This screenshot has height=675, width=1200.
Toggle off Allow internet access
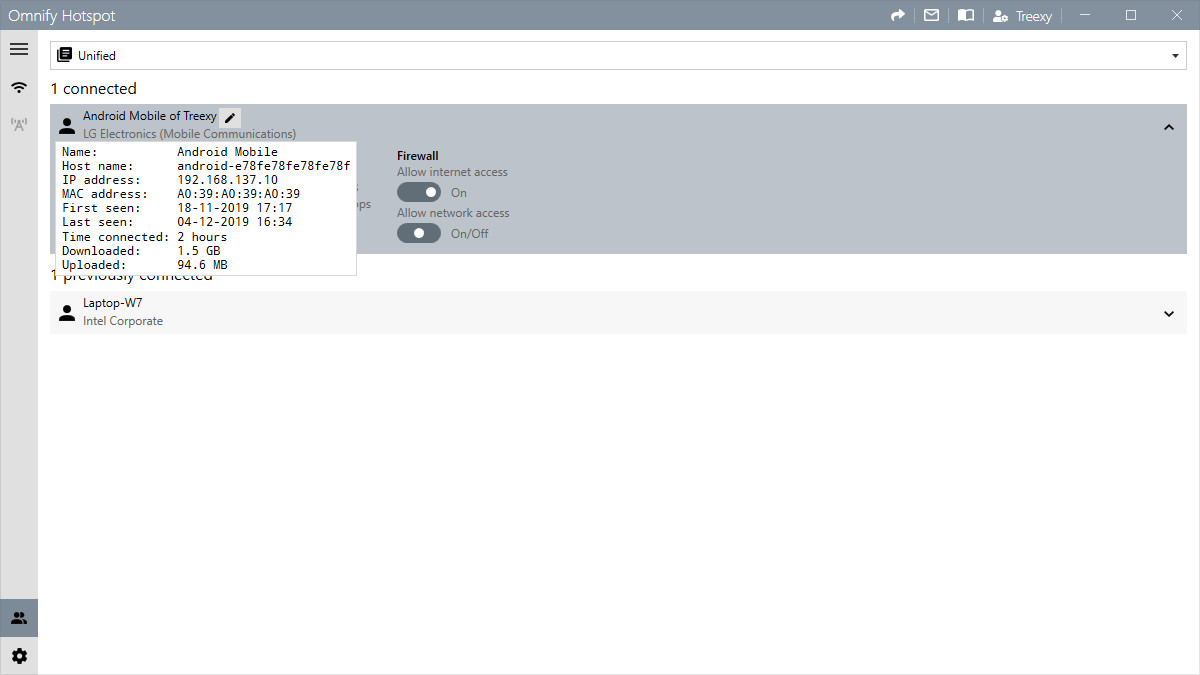click(x=418, y=192)
